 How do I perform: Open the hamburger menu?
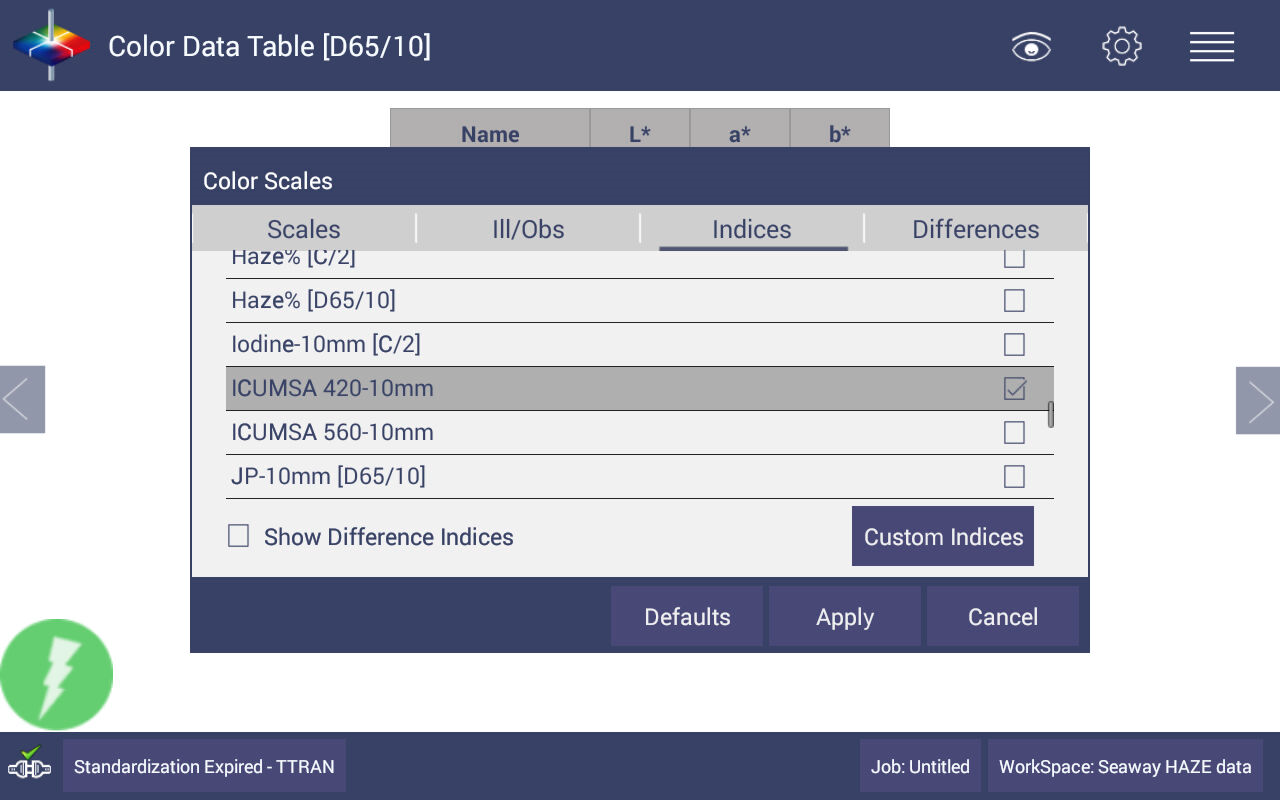coord(1211,47)
